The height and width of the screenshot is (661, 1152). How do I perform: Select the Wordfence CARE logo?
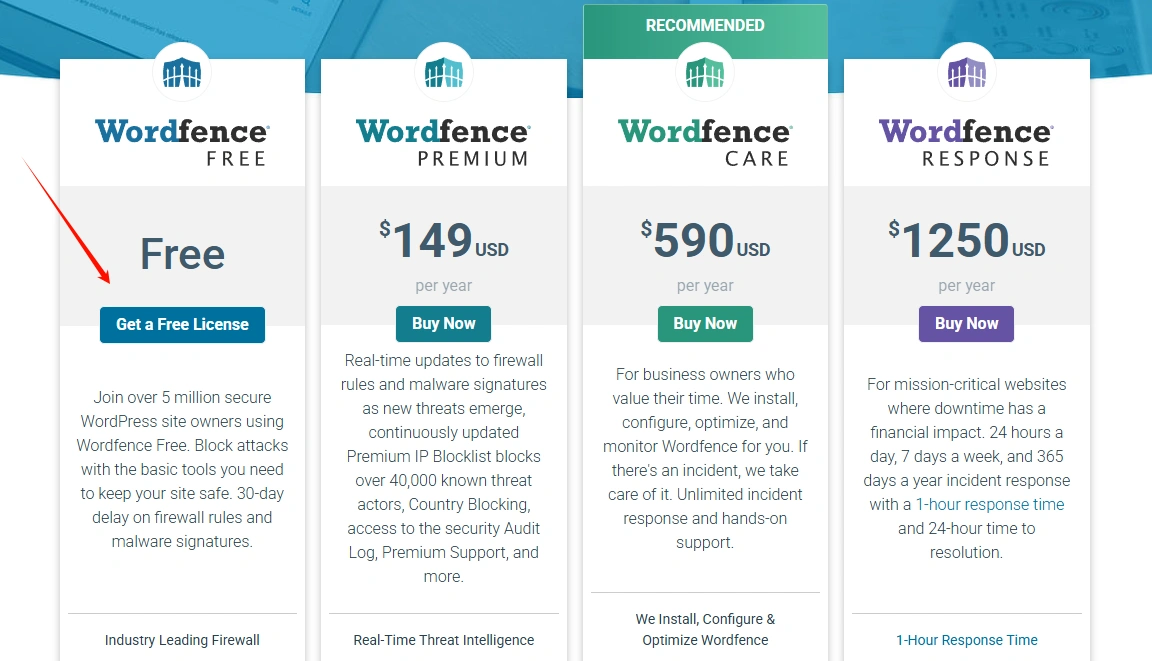pyautogui.click(x=705, y=140)
